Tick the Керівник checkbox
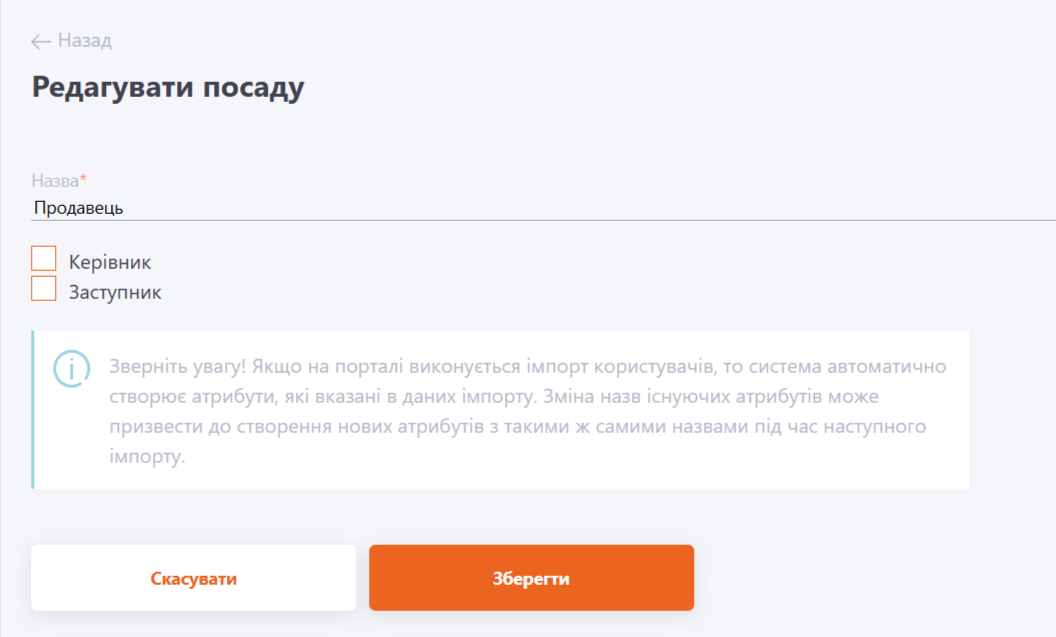Screen dimensions: 1056x637 click(44, 259)
